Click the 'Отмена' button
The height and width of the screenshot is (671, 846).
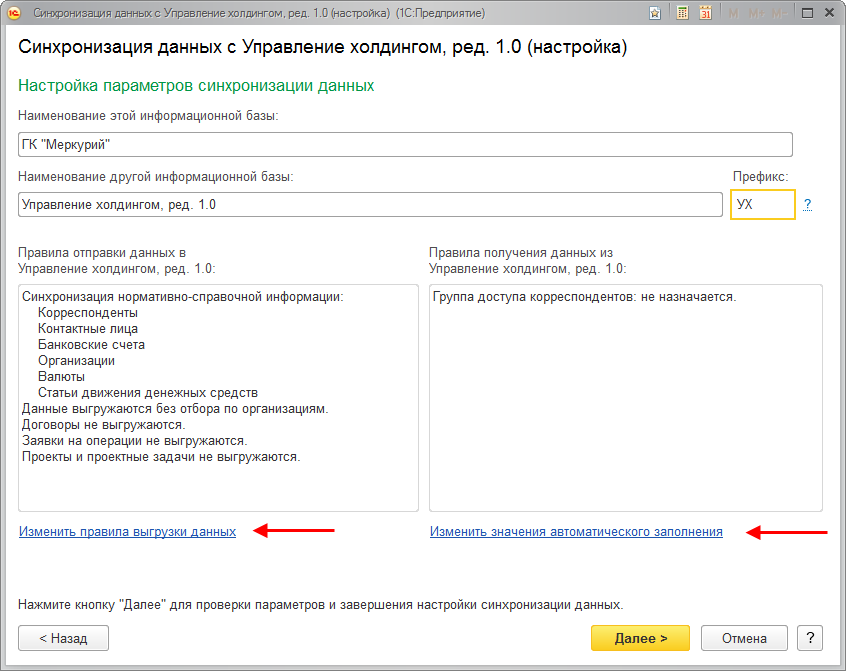[x=744, y=638]
